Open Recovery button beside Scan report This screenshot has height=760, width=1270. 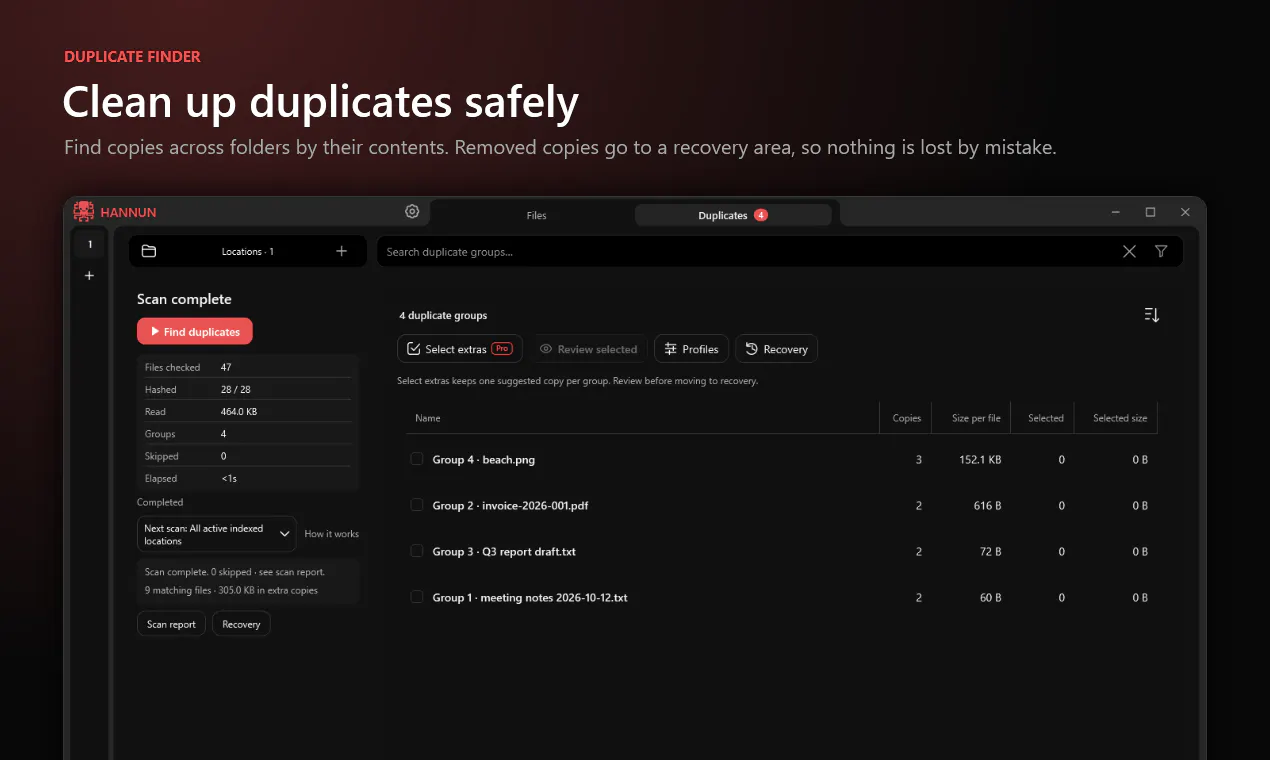(241, 624)
